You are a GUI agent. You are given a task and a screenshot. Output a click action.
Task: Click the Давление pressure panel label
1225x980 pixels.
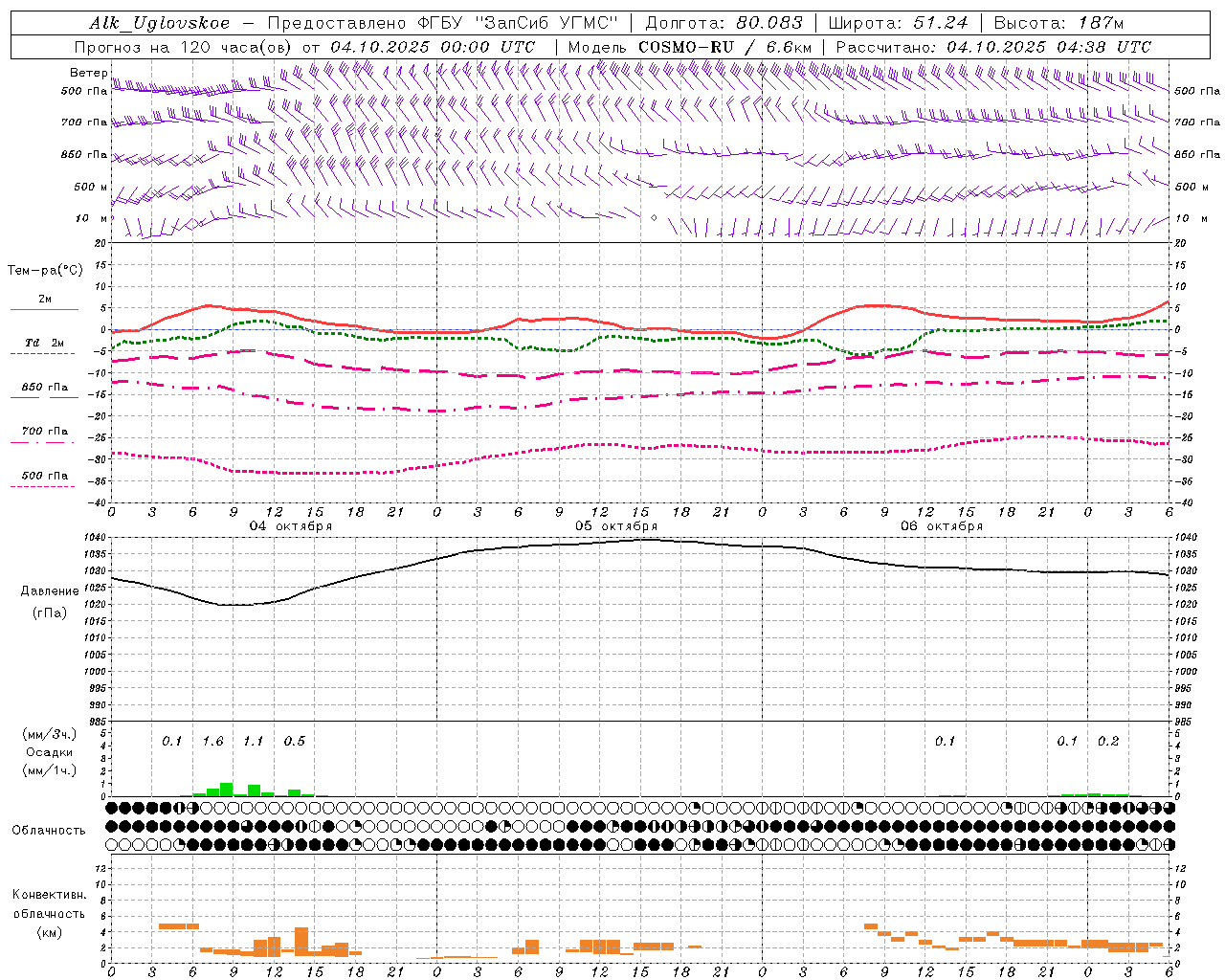[x=50, y=591]
